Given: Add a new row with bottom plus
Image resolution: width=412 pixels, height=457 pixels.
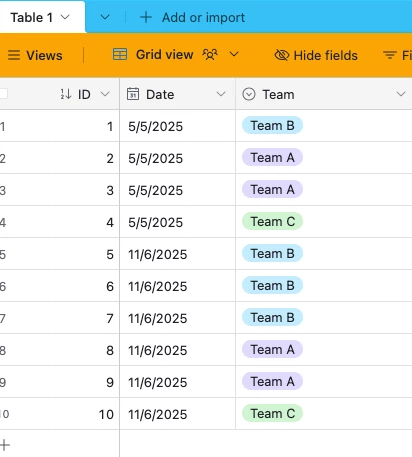Looking at the screenshot, I should point(5,445).
